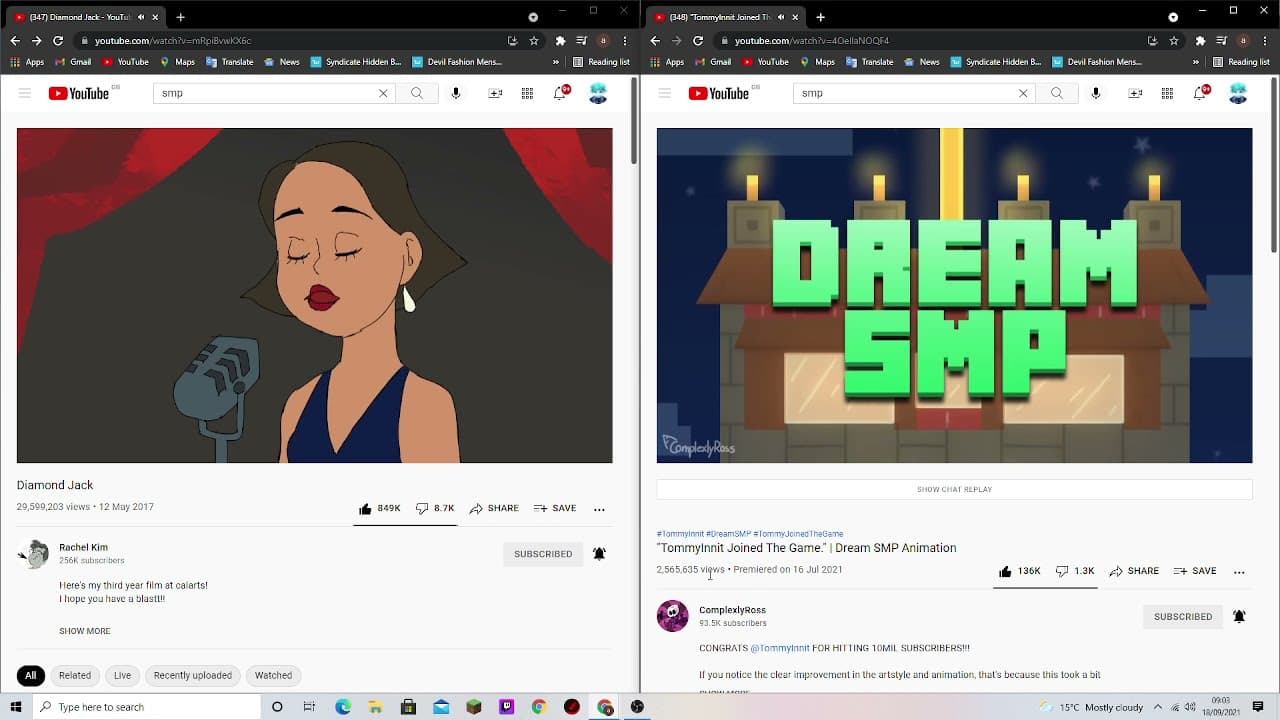Reload page in the left browser window
Screen dimensions: 1280x720
[58, 41]
